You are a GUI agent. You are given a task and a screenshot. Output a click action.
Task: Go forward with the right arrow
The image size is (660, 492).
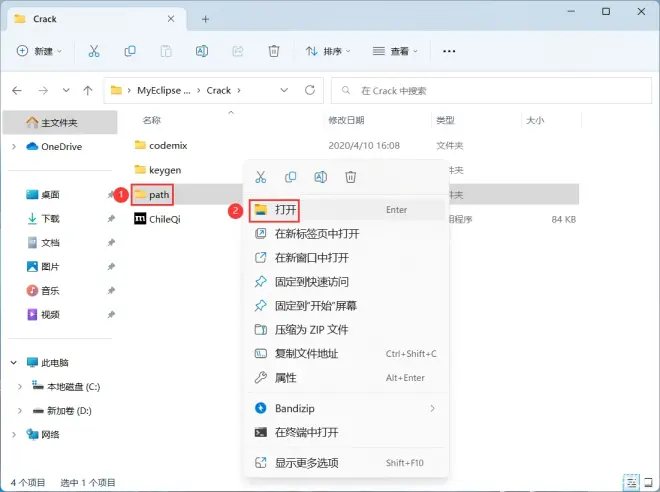43,90
